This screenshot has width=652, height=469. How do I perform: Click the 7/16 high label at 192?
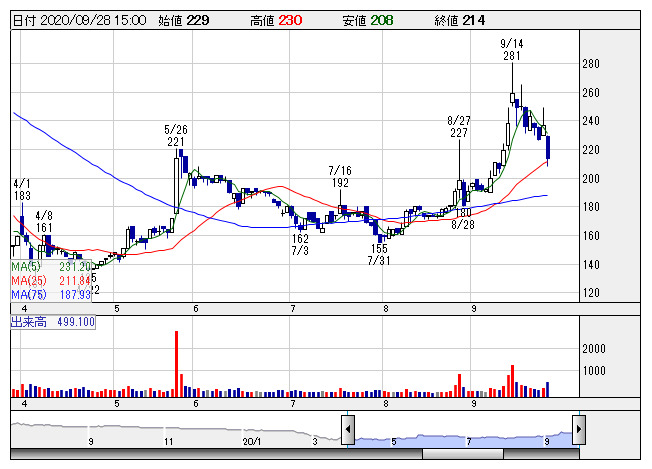(x=340, y=177)
